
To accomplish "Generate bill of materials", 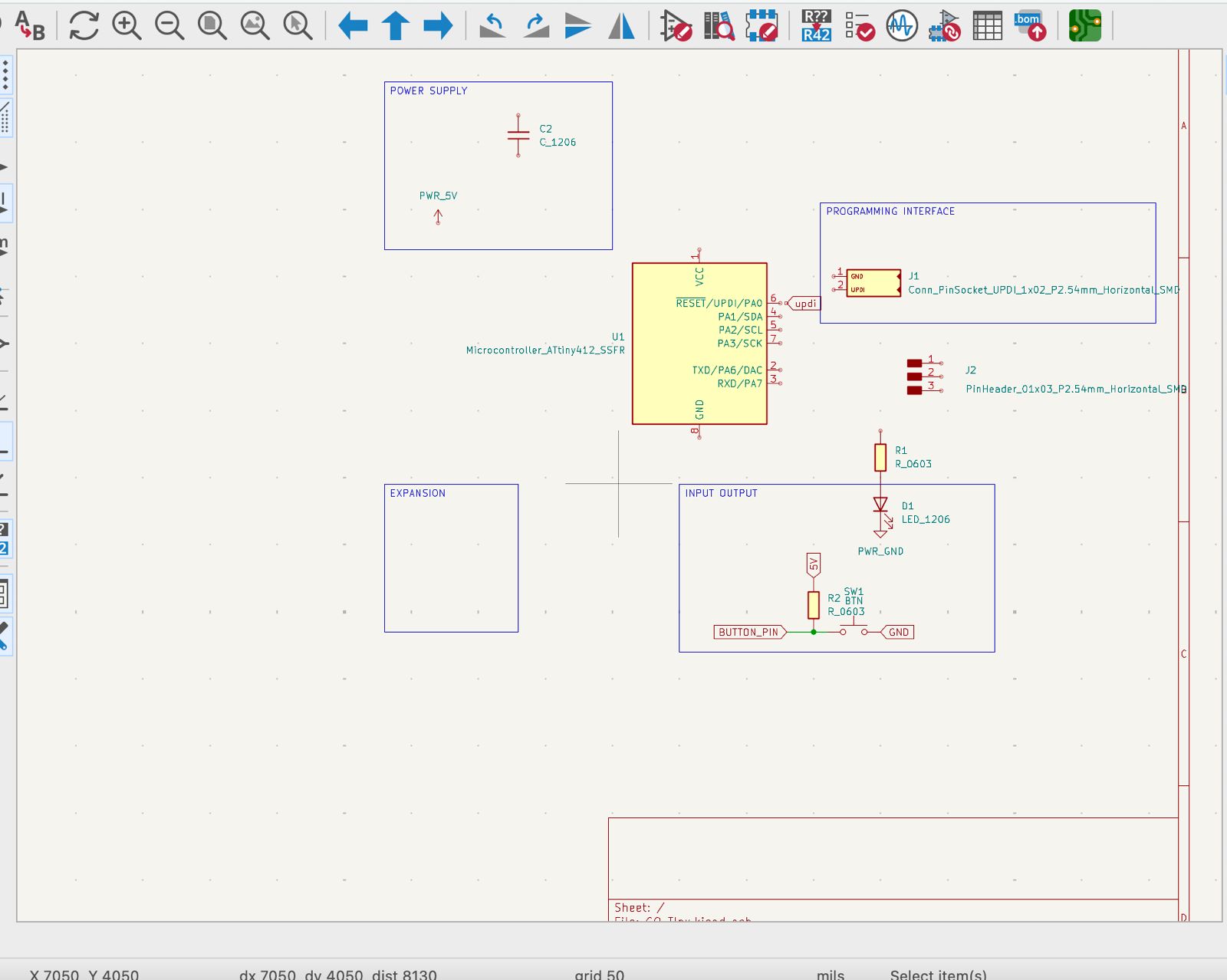I will click(1029, 25).
